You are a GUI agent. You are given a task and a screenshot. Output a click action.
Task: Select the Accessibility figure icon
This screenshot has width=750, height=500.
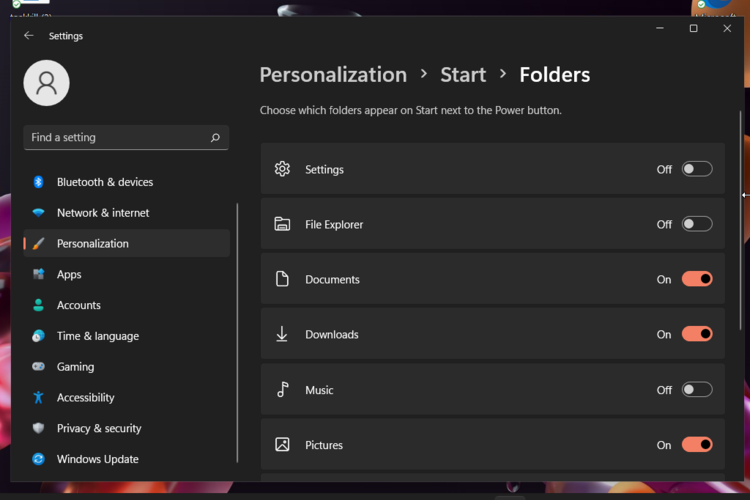coord(38,397)
